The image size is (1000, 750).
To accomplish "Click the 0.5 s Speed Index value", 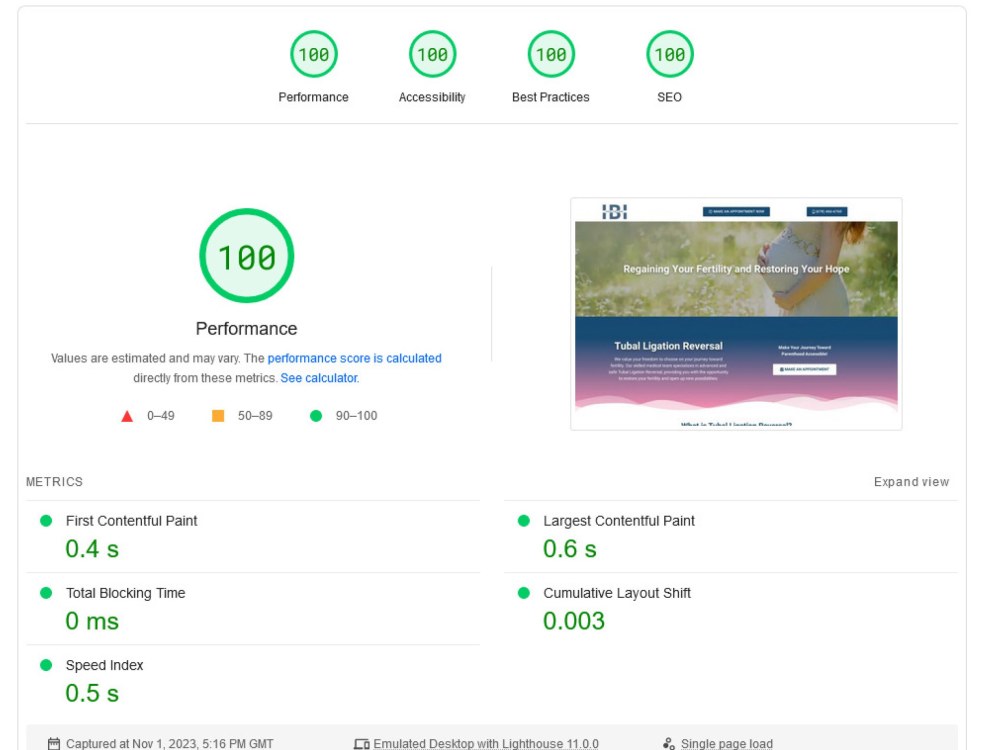I will 92,693.
